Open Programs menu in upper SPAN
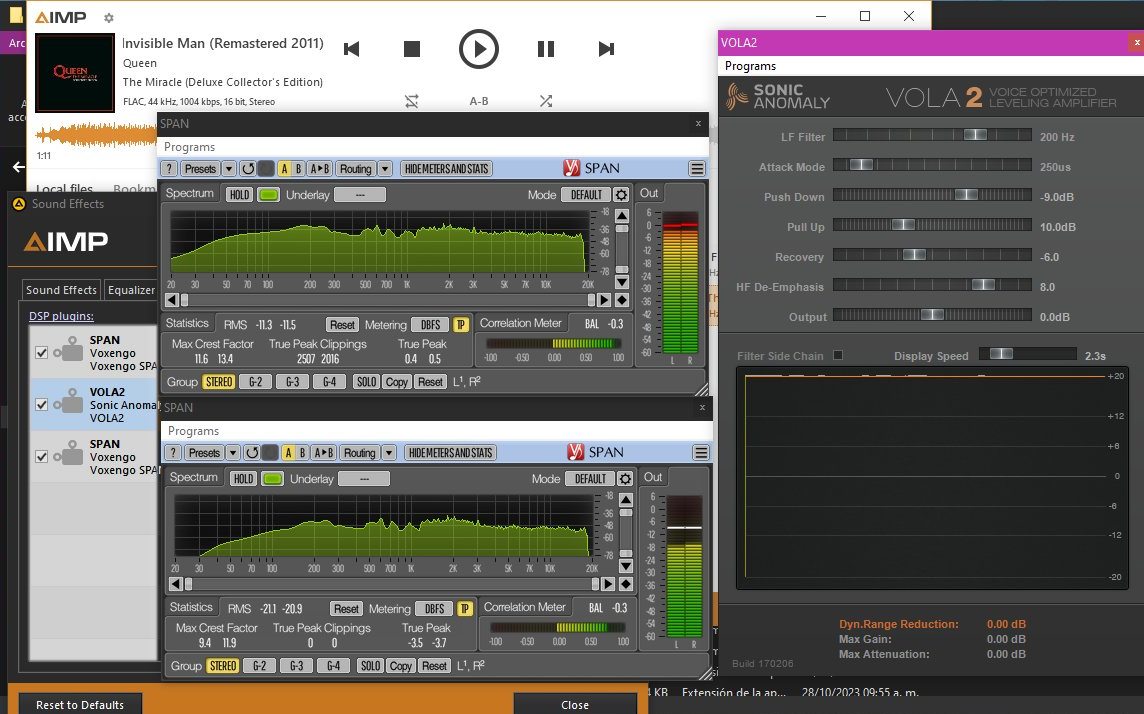The image size is (1144, 714). point(189,147)
